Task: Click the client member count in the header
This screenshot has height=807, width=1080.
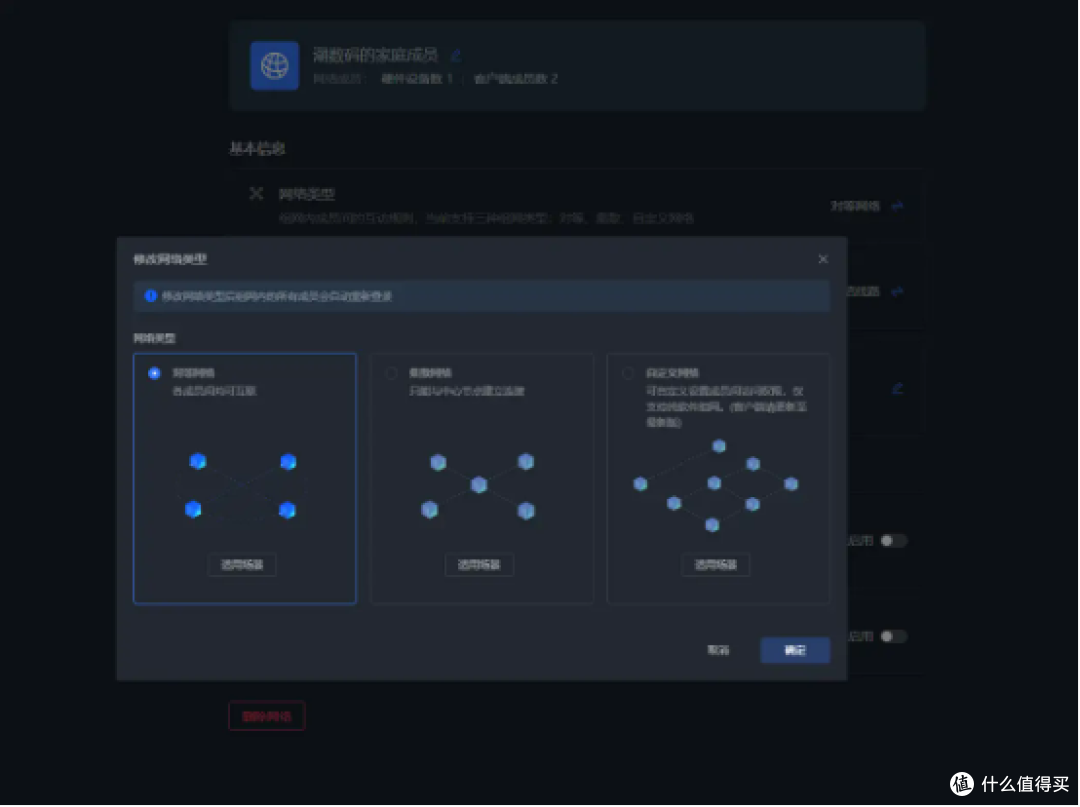Action: pyautogui.click(x=516, y=79)
